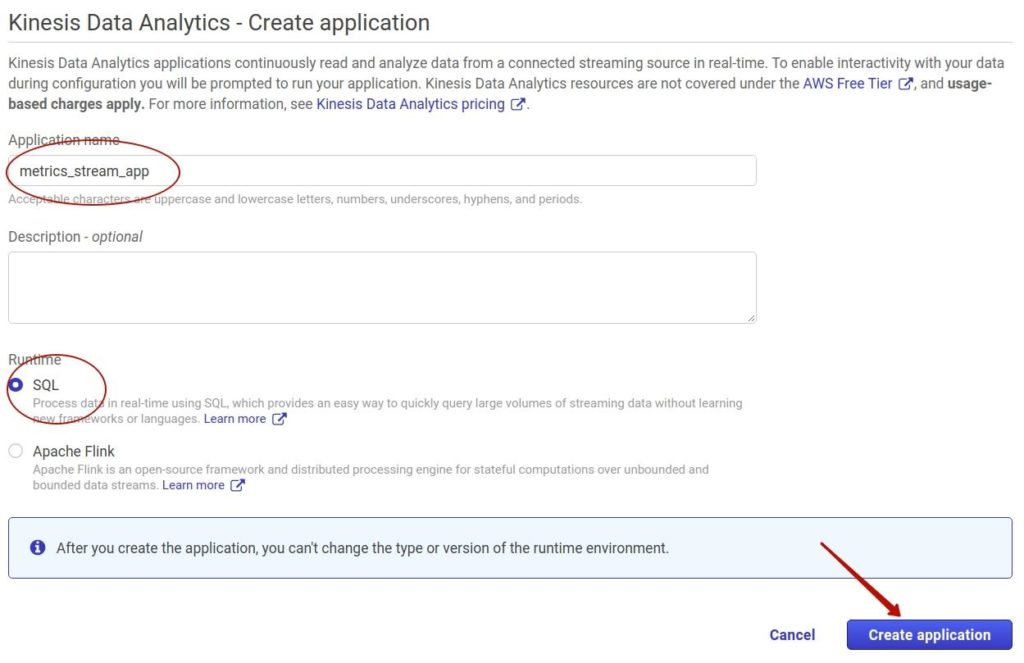Open Learn more link under Apache Flink
This screenshot has height=663, width=1024.
193,485
